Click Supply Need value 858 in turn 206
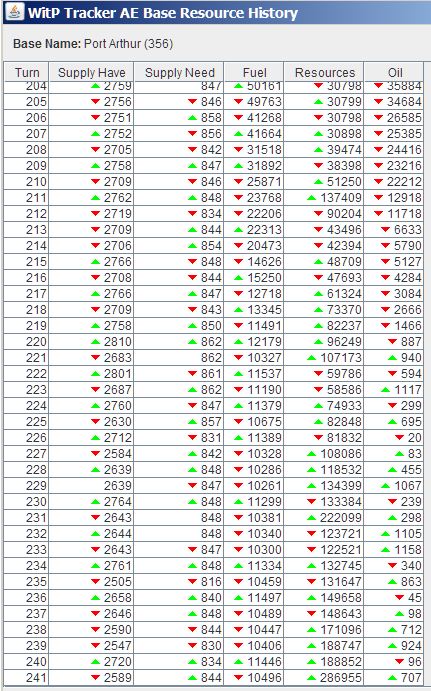The width and height of the screenshot is (431, 691). point(211,118)
